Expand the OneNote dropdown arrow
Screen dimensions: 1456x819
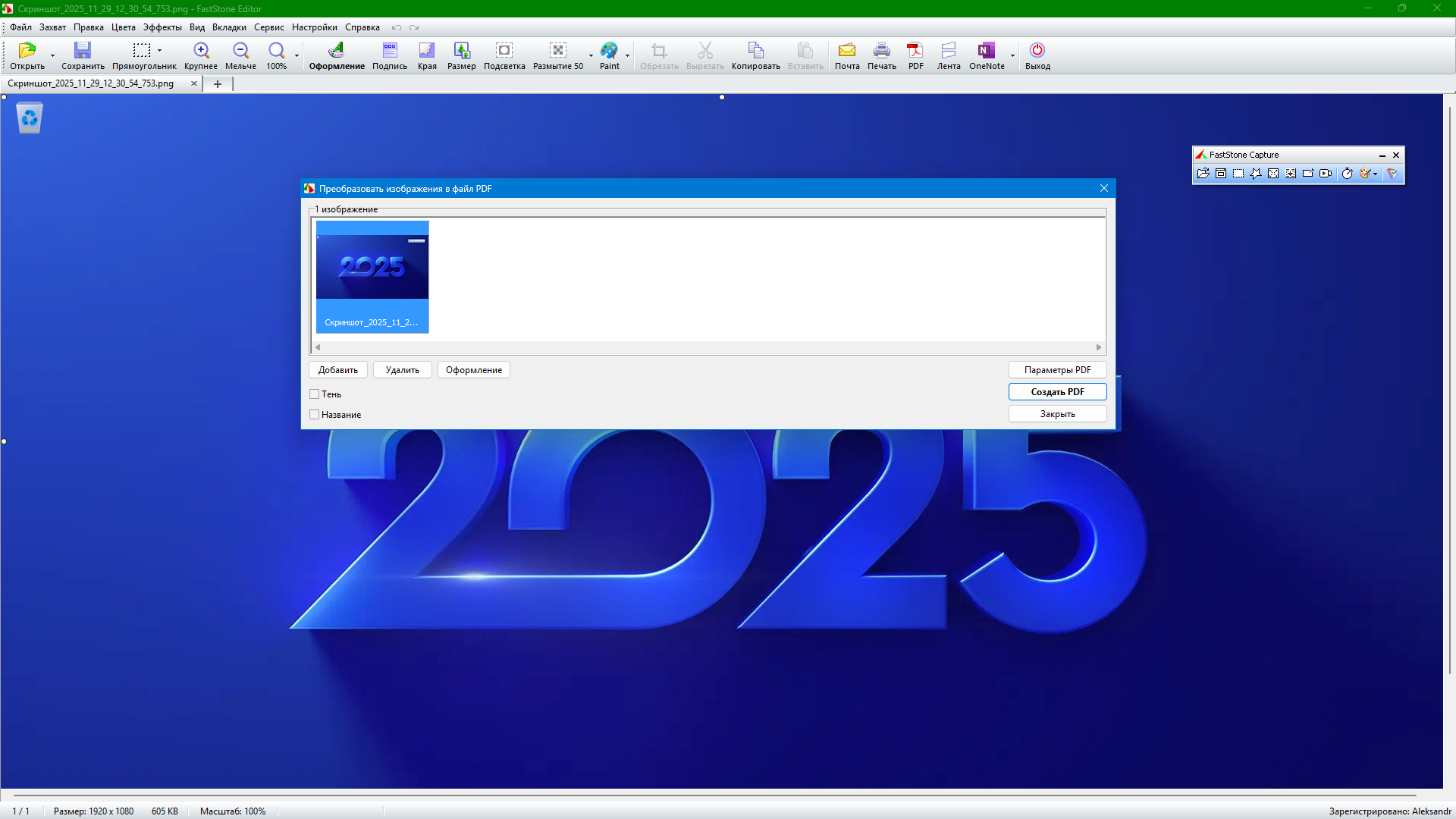1012,55
